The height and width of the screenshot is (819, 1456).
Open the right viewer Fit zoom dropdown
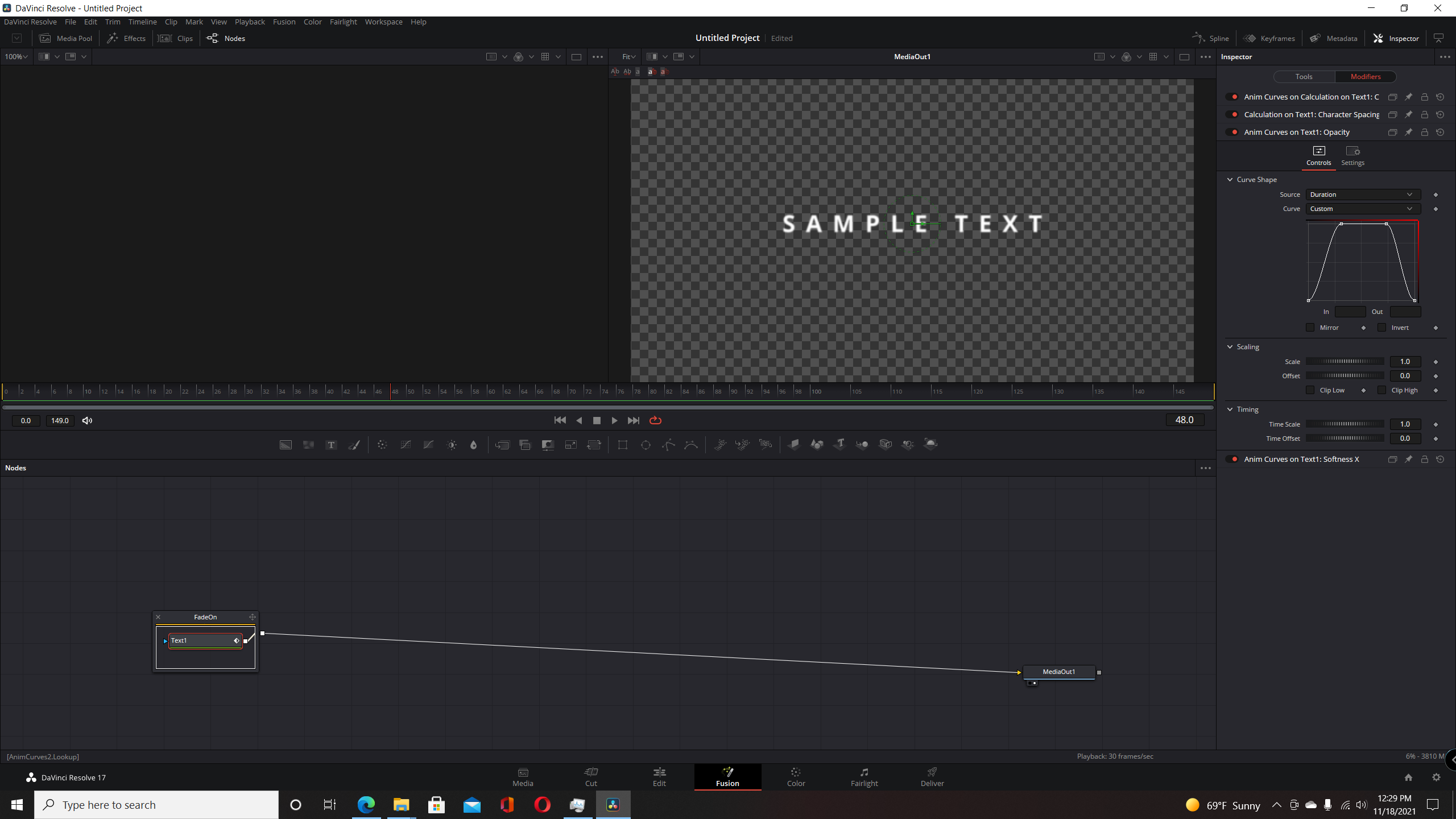pyautogui.click(x=628, y=57)
